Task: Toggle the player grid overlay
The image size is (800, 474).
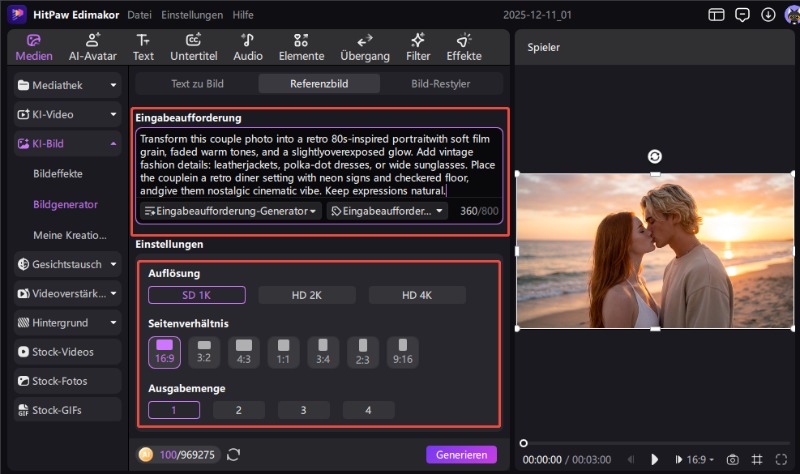Action: tap(757, 460)
